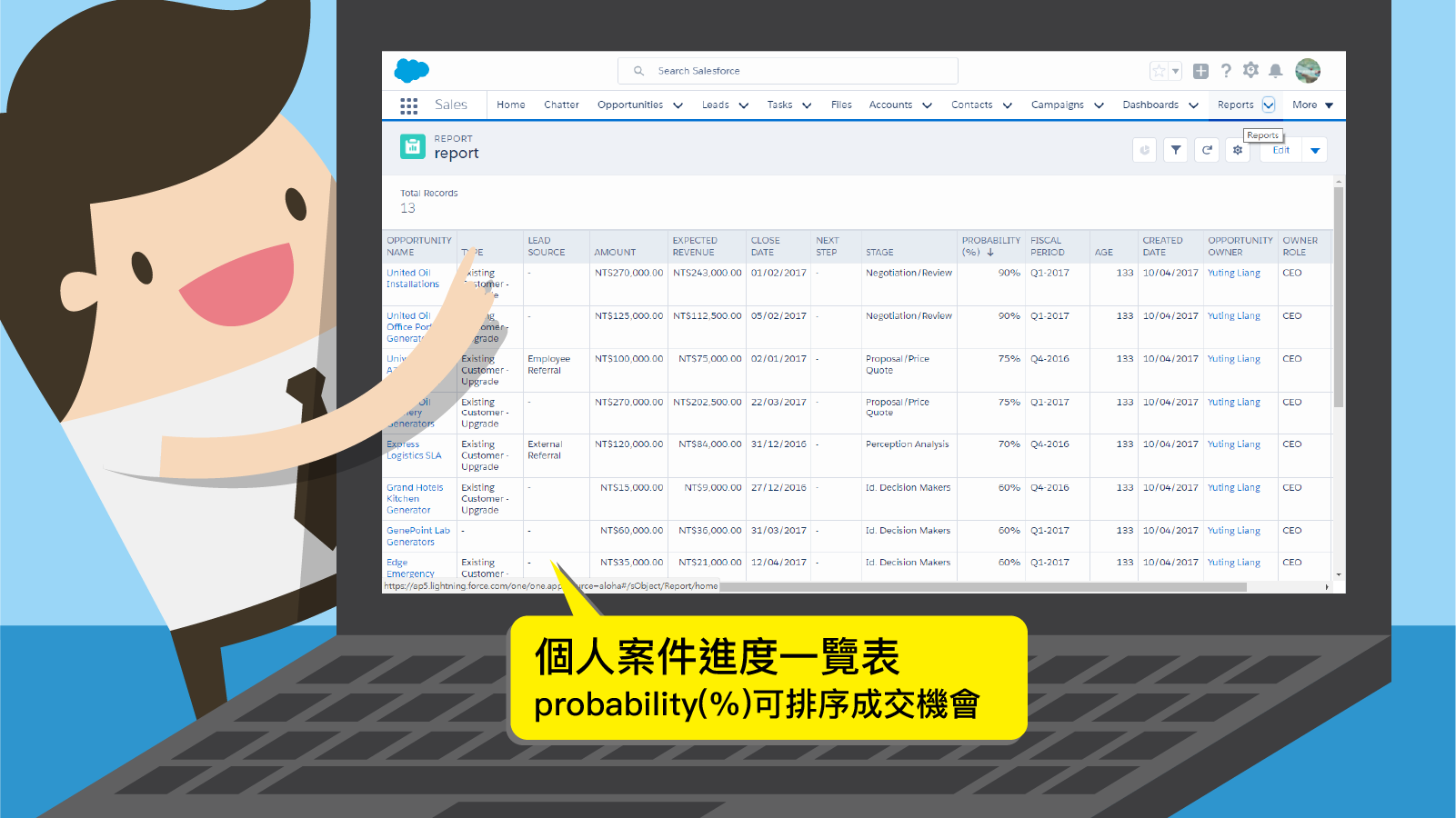Image resolution: width=1456 pixels, height=818 pixels.
Task: Open Yuting Liang owner link, 90% Q1-2017 first row
Action: click(x=1234, y=273)
